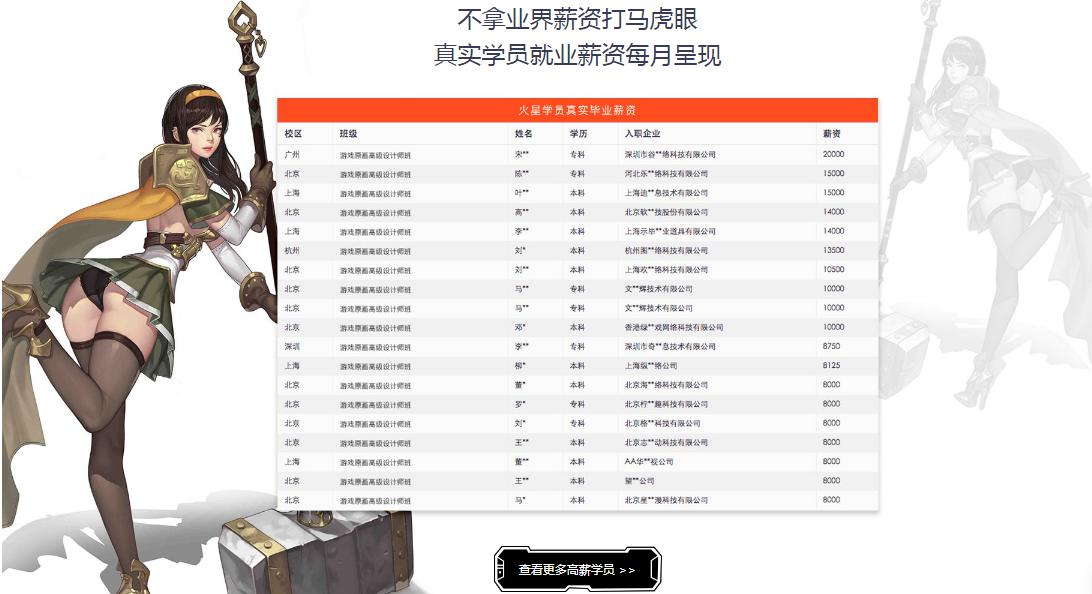The height and width of the screenshot is (594, 1092).
Task: Click student name 邓*
Action: [520, 327]
